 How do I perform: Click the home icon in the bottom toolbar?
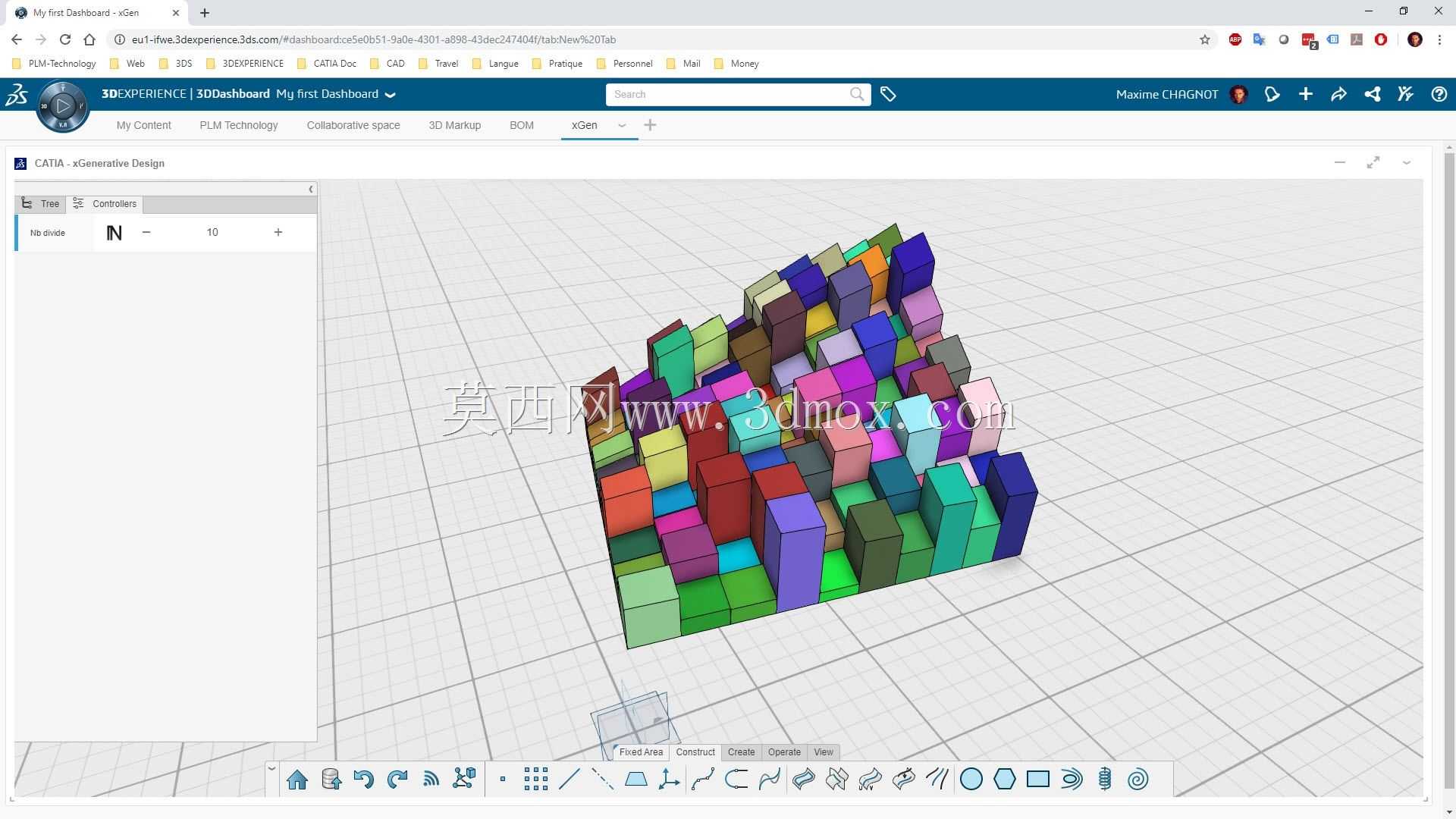(297, 779)
